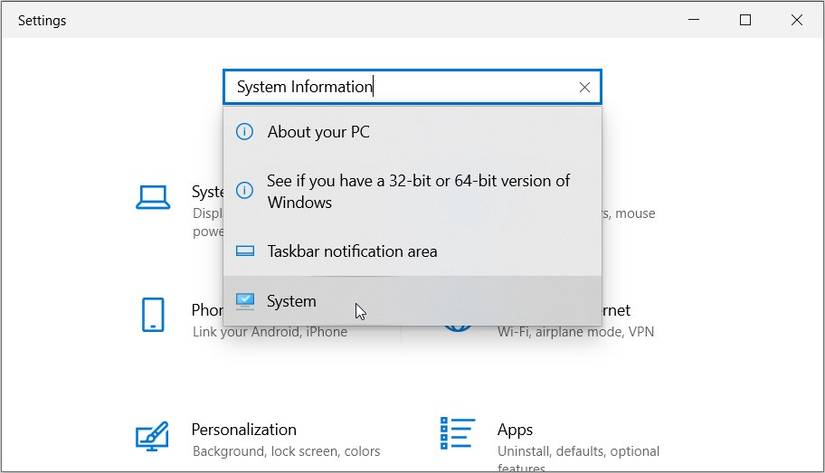Select the "About your PC" search suggestion

[318, 132]
